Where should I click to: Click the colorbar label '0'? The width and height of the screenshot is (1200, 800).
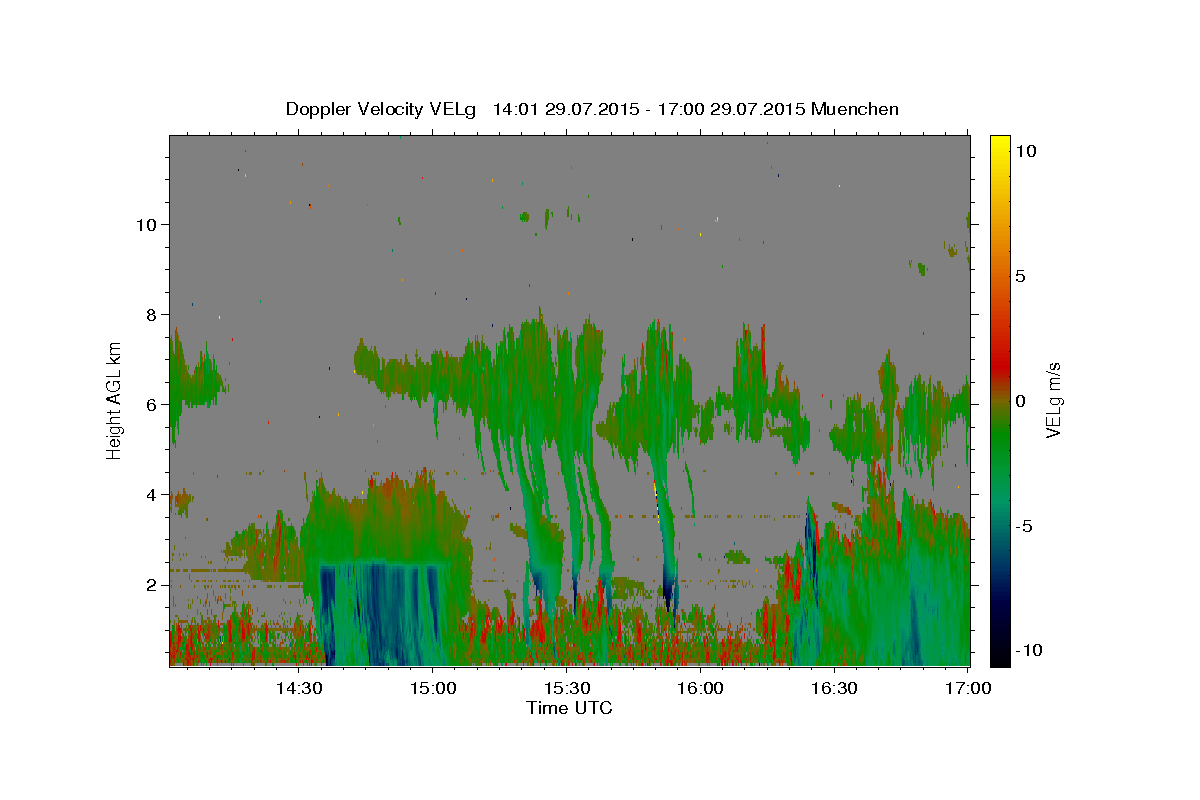tap(1020, 401)
